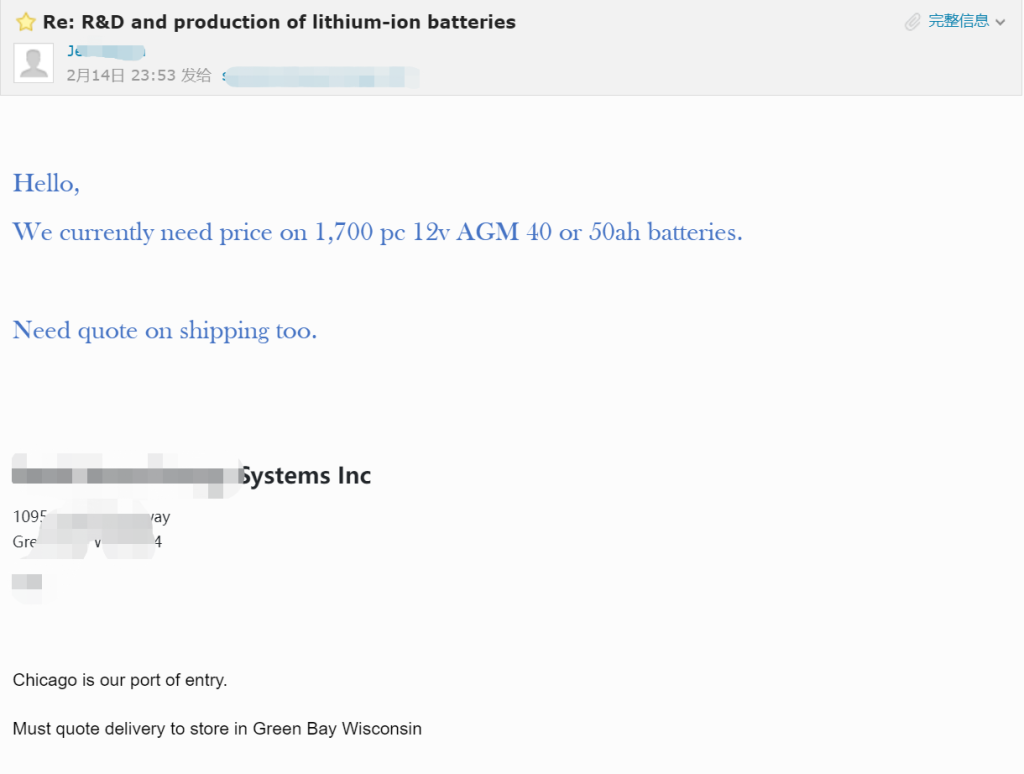Click the Chicago is our port of entry sentence
The image size is (1024, 774).
120,680
